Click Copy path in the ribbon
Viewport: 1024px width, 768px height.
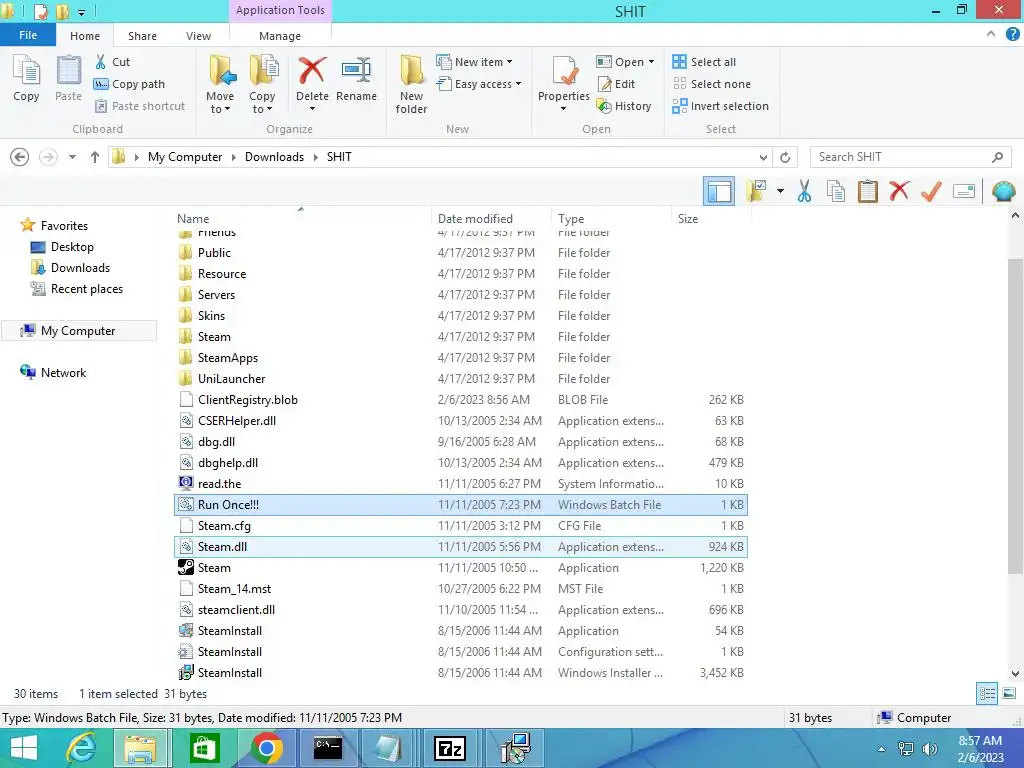[129, 84]
